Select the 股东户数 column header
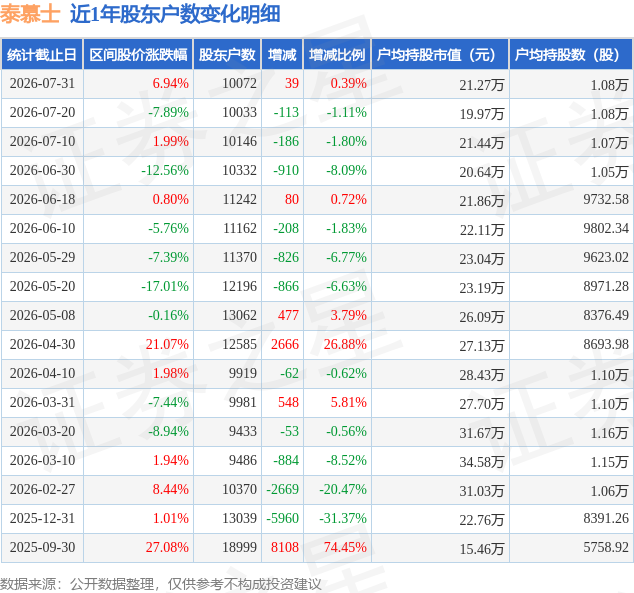The image size is (634, 593). 227,55
